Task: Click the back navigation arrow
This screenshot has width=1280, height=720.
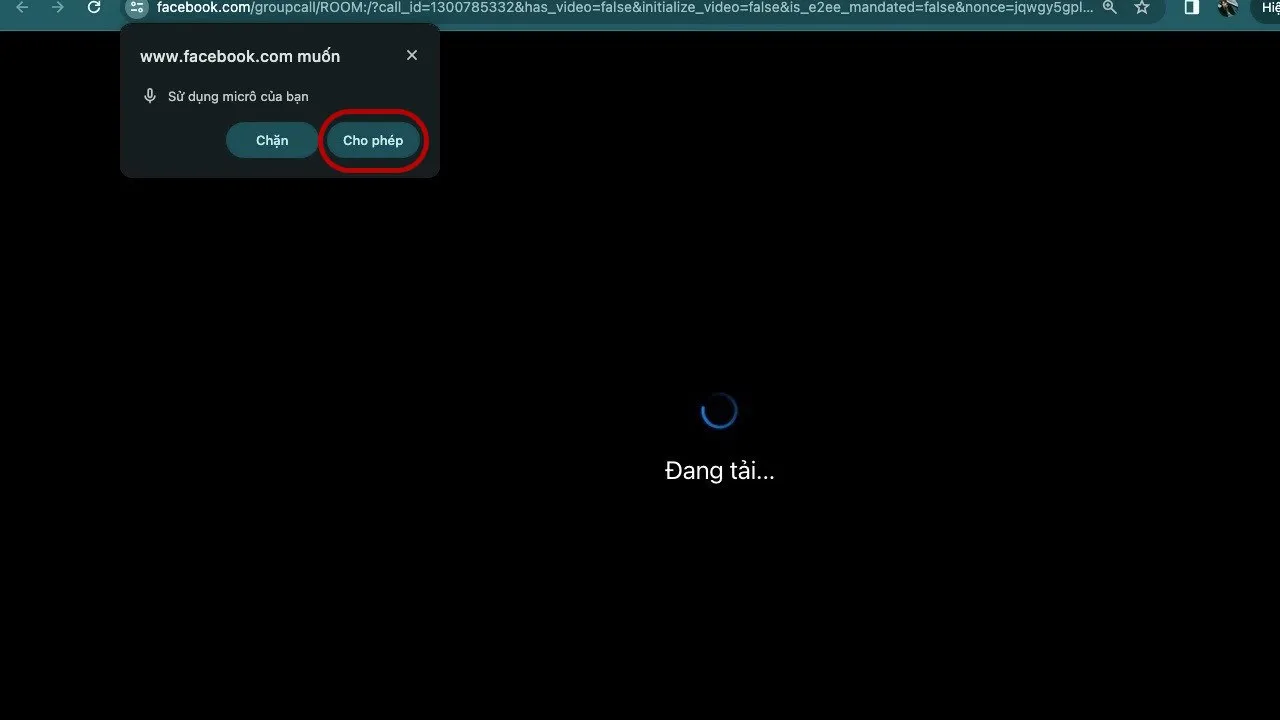Action: coord(22,8)
